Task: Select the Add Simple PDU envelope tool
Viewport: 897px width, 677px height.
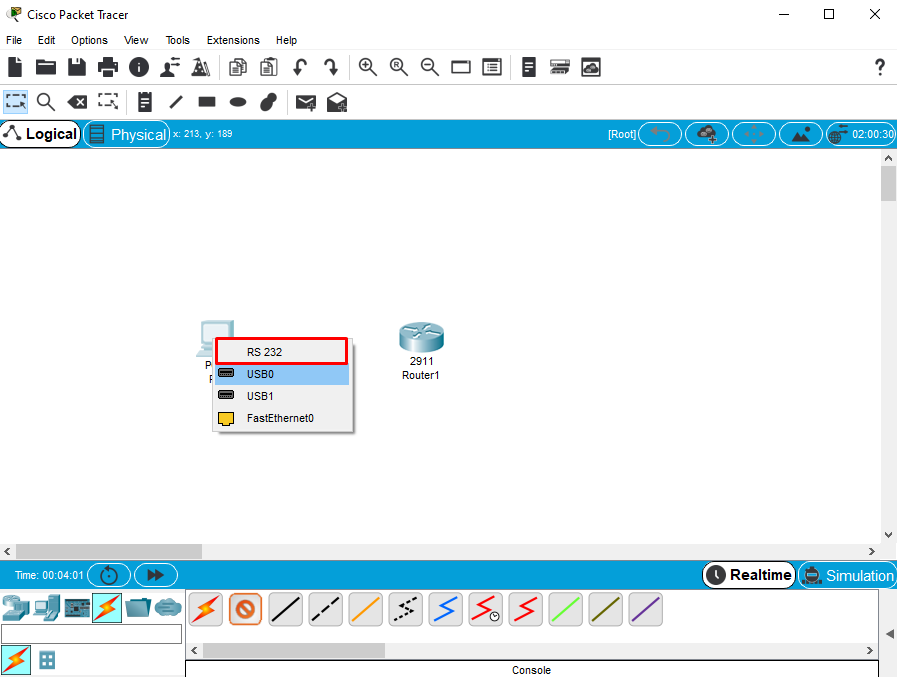Action: (305, 102)
